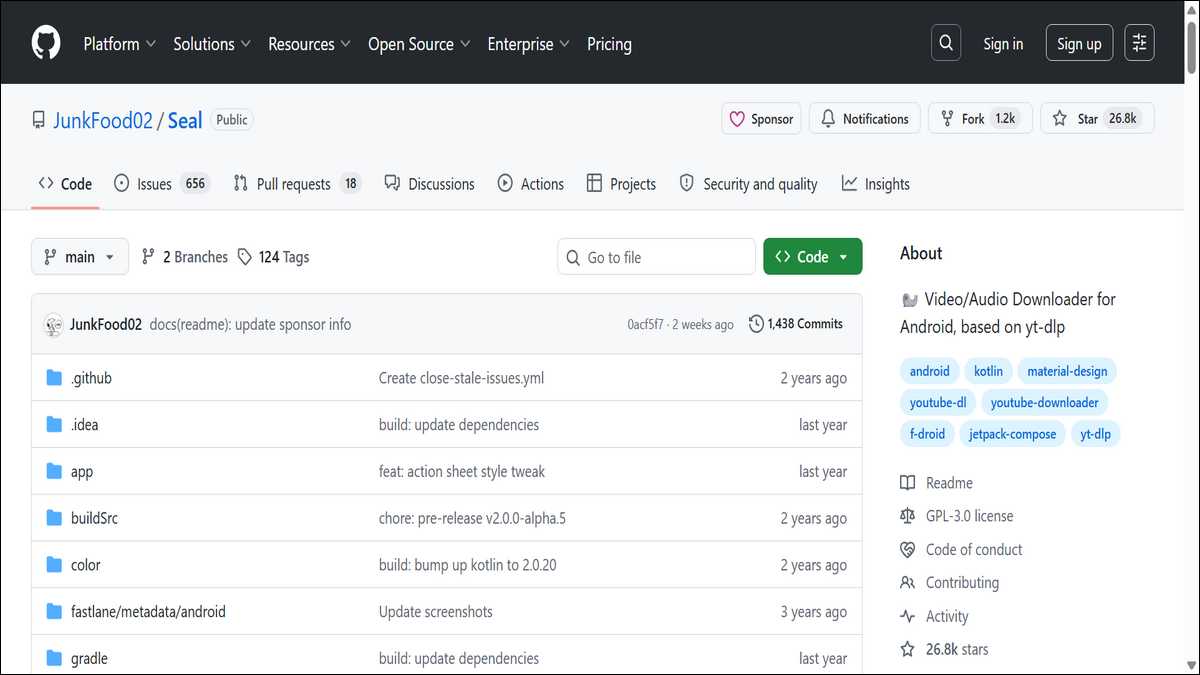This screenshot has width=1200, height=675.
Task: Click the fastlane/metadata/android folder icon
Action: click(54, 611)
